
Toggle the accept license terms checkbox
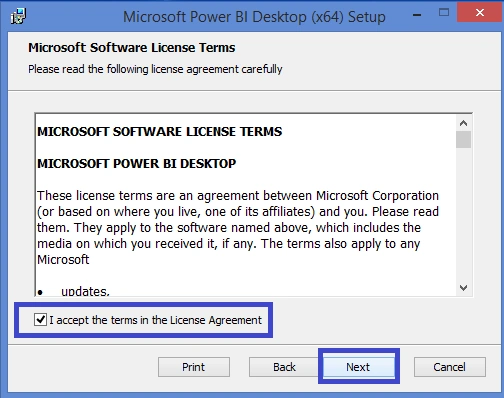pyautogui.click(x=40, y=320)
